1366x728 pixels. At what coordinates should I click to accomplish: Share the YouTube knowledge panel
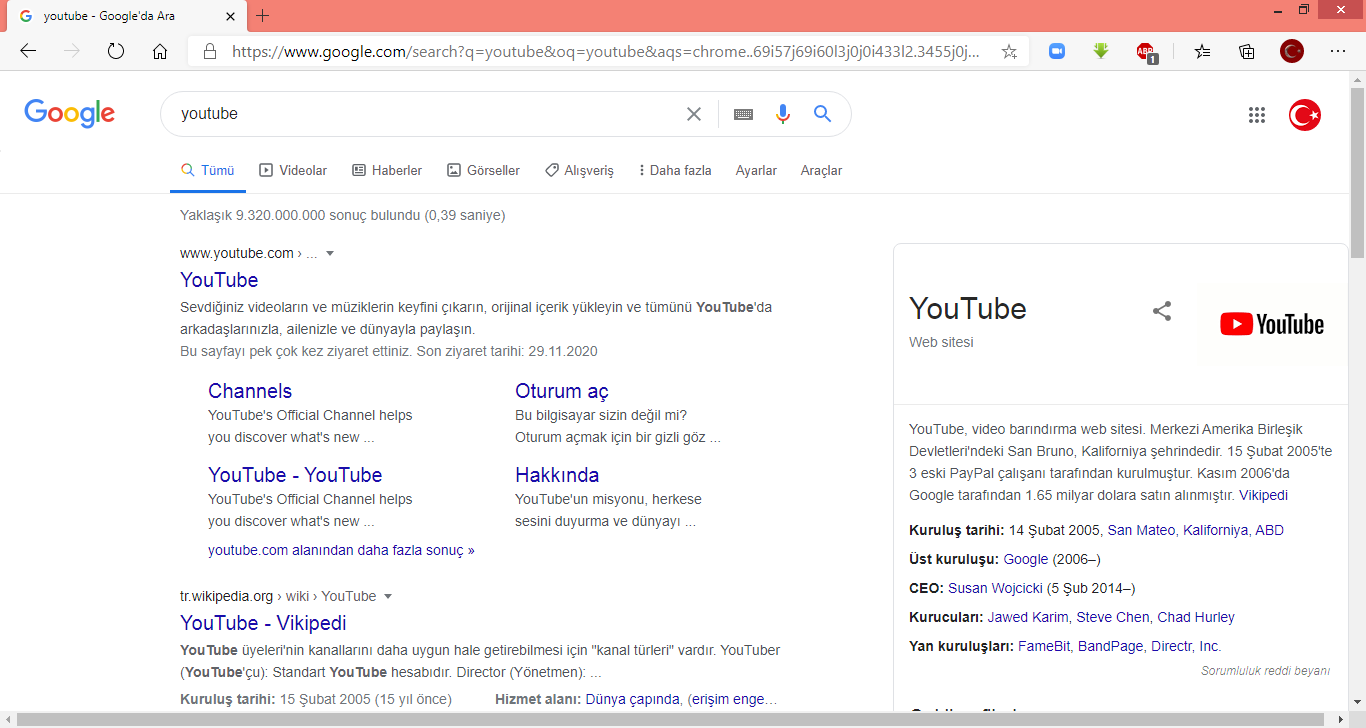1162,311
